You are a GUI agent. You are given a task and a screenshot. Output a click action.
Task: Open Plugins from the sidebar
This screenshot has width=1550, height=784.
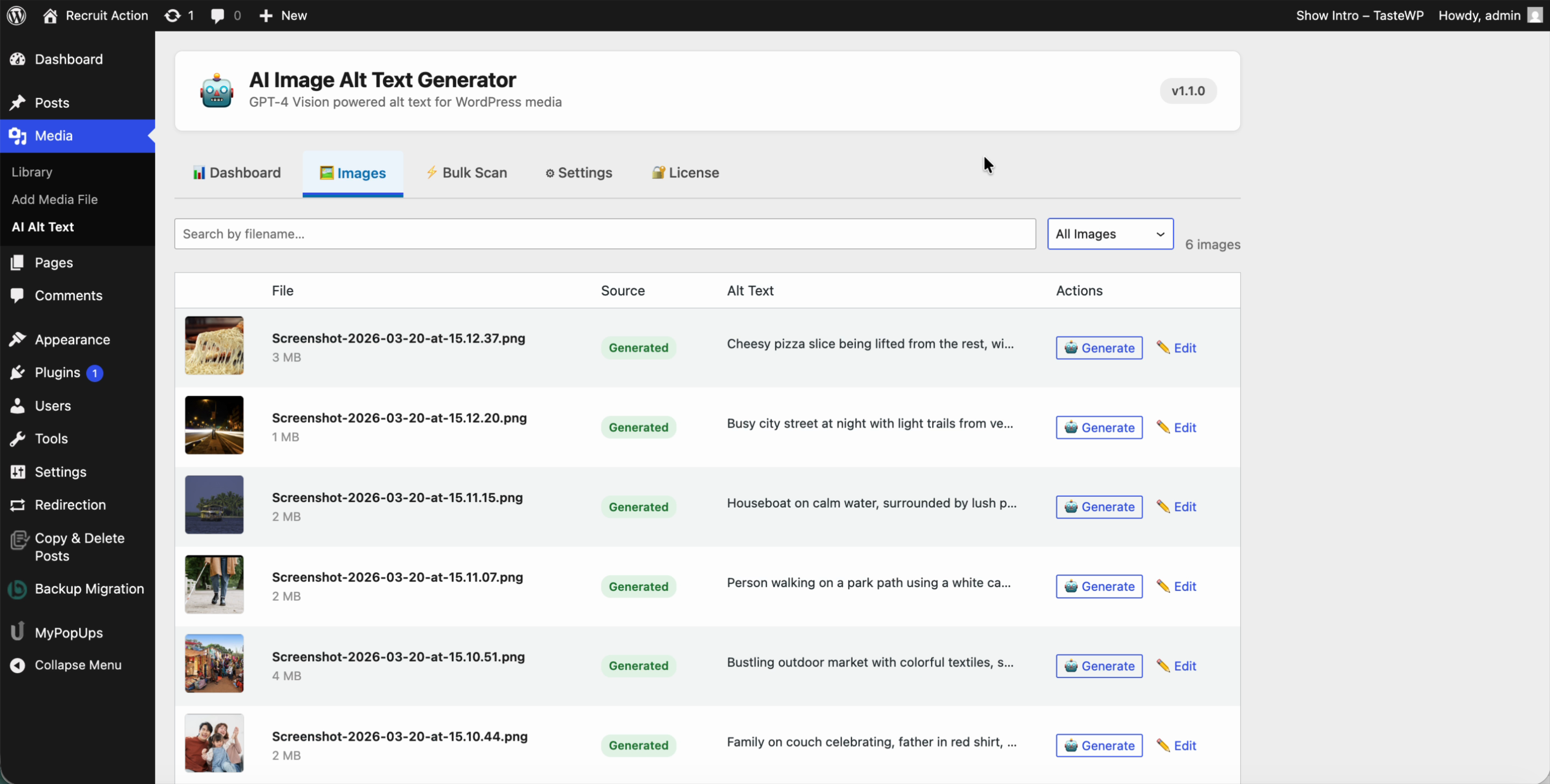click(57, 373)
